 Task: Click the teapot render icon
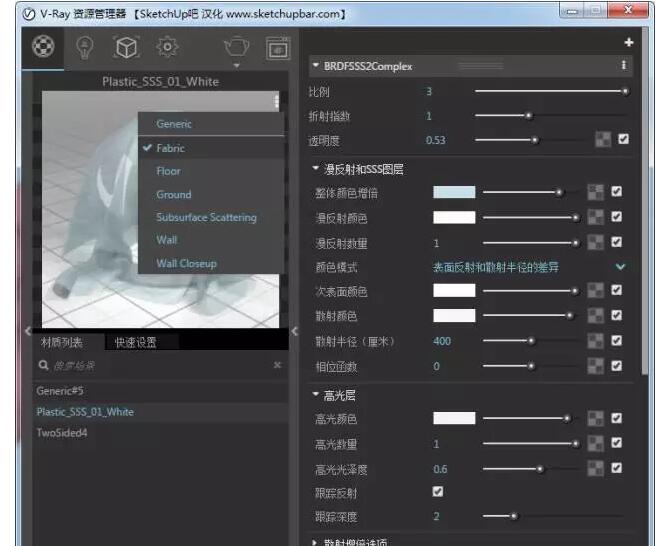(236, 46)
